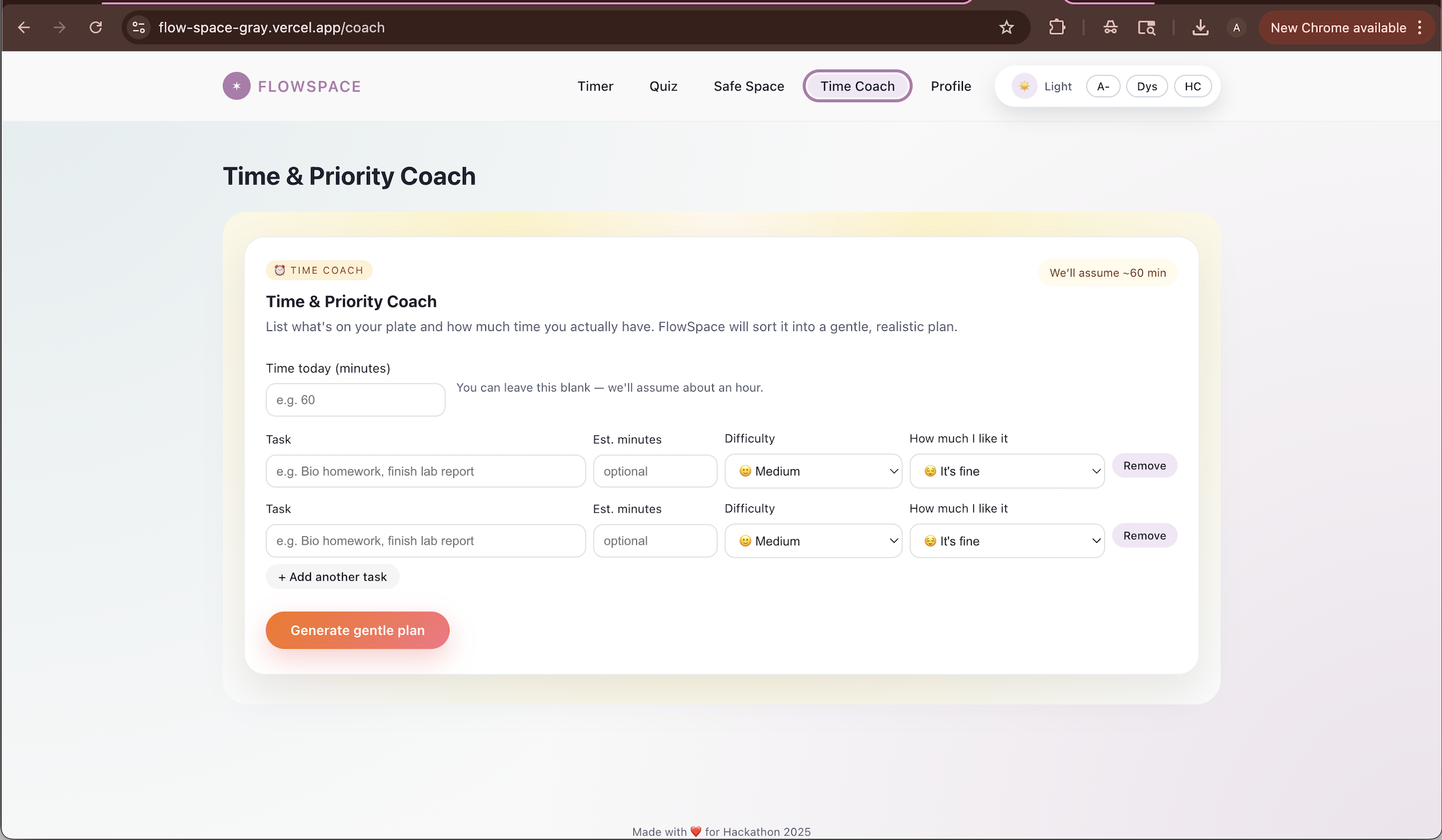
Task: Toggle HC high contrast mode
Action: (x=1192, y=86)
